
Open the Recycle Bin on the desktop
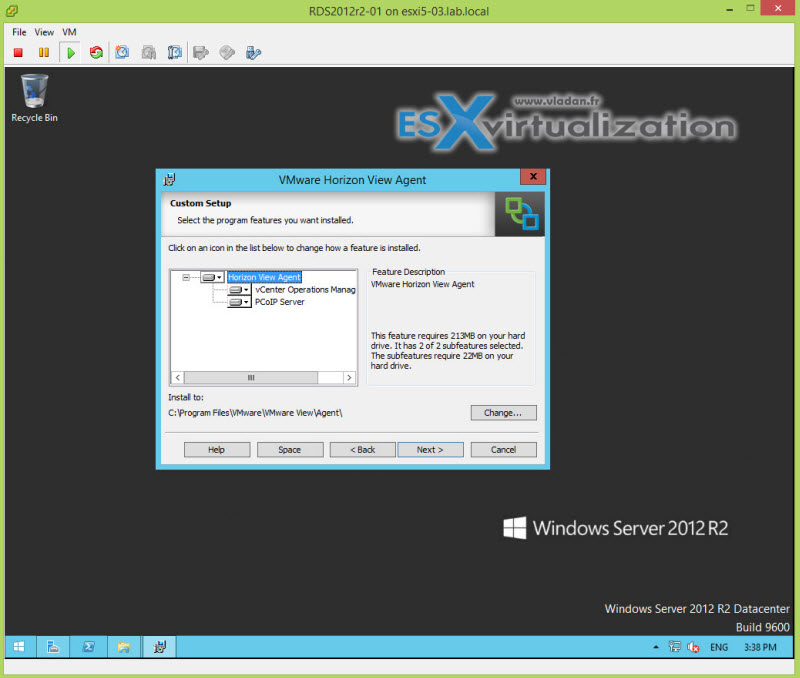[34, 98]
